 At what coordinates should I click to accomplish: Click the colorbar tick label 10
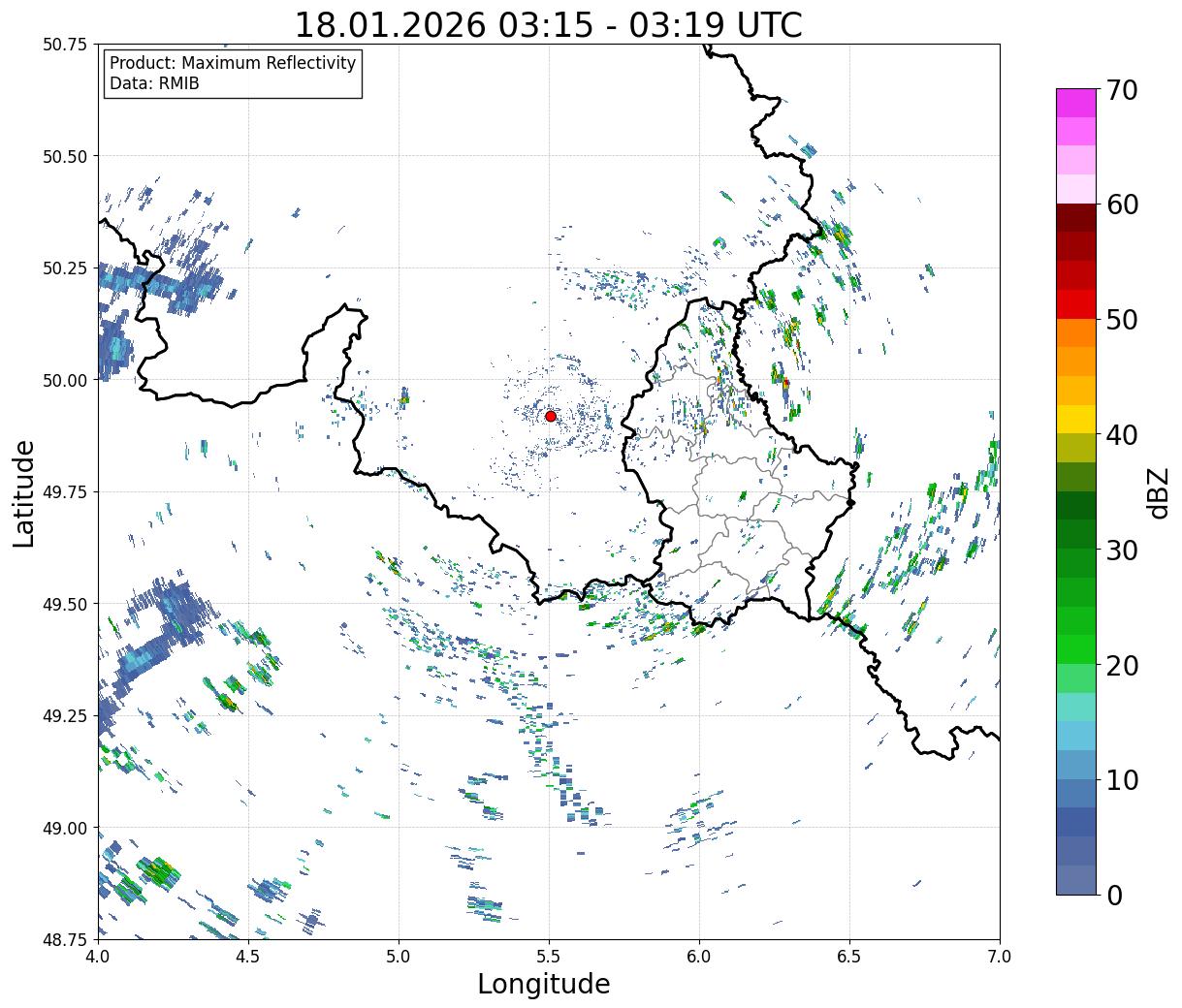1121,779
